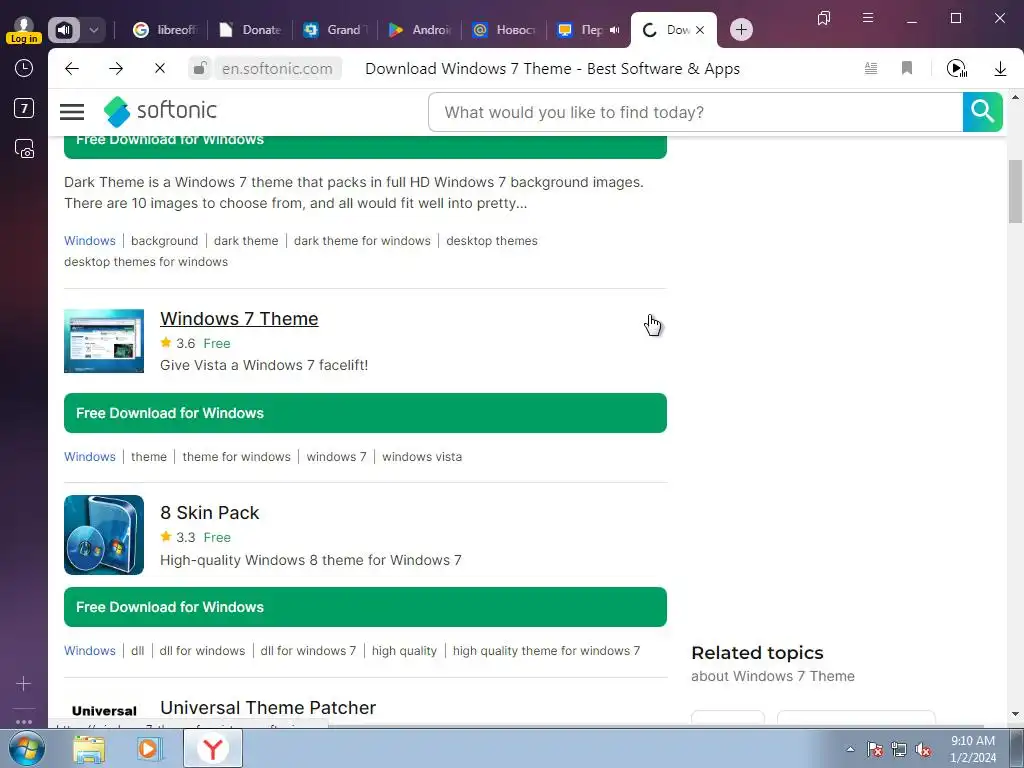Switch to the Новости mail tab
This screenshot has width=1024, height=768.
coord(504,29)
